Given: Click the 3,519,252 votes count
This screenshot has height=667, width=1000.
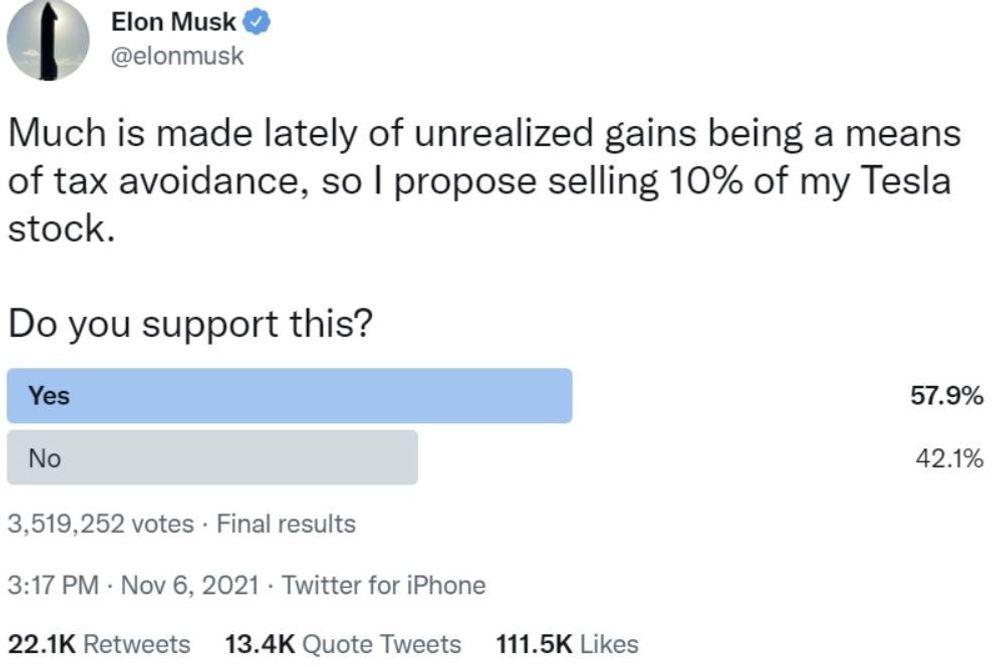Looking at the screenshot, I should tap(100, 523).
